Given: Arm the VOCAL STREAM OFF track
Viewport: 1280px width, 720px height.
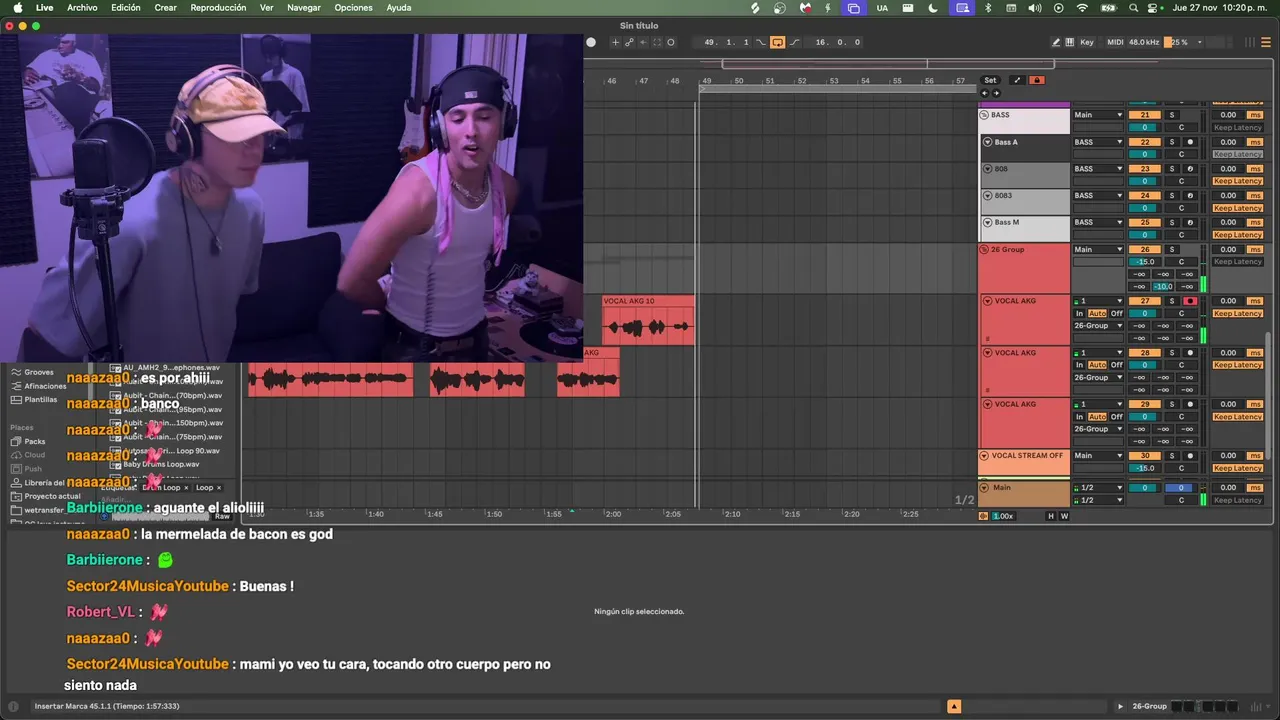Looking at the screenshot, I should click(1190, 456).
